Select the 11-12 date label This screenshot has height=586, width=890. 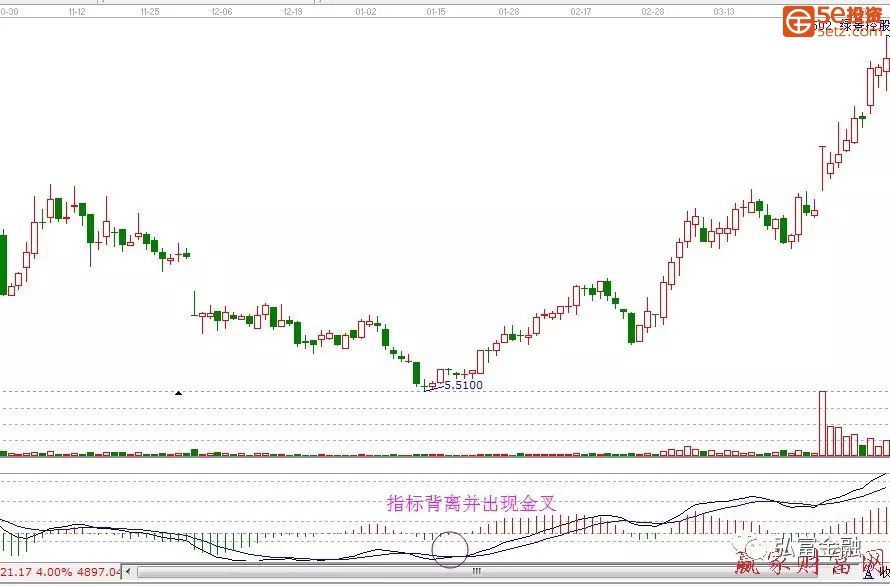click(77, 11)
